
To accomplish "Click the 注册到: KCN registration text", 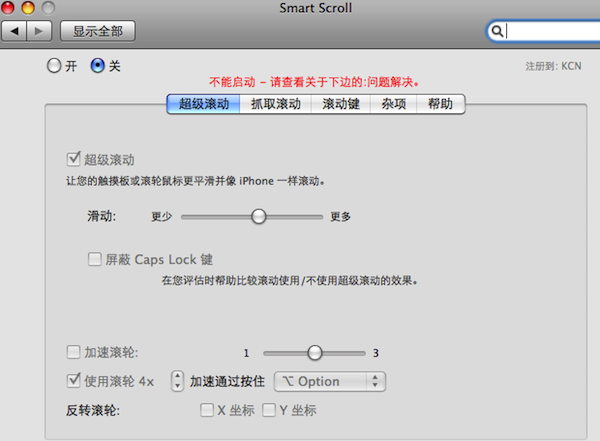I will pyautogui.click(x=553, y=66).
